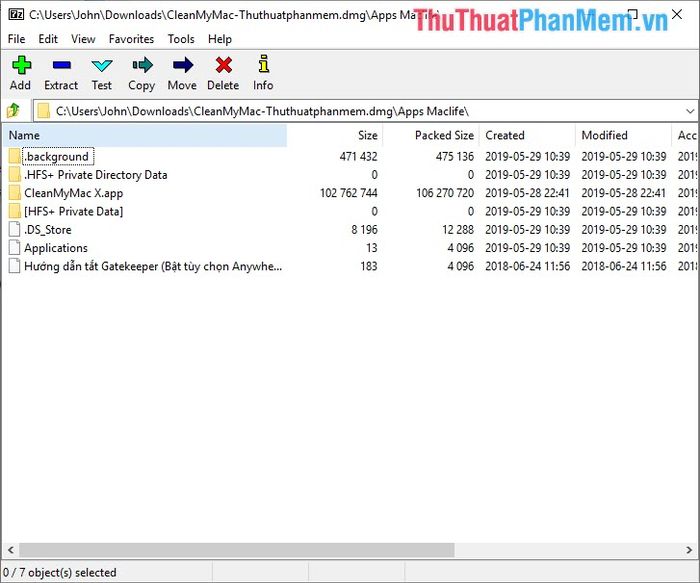The width and height of the screenshot is (700, 583).
Task: Click the Move toolbar icon
Action: (182, 66)
